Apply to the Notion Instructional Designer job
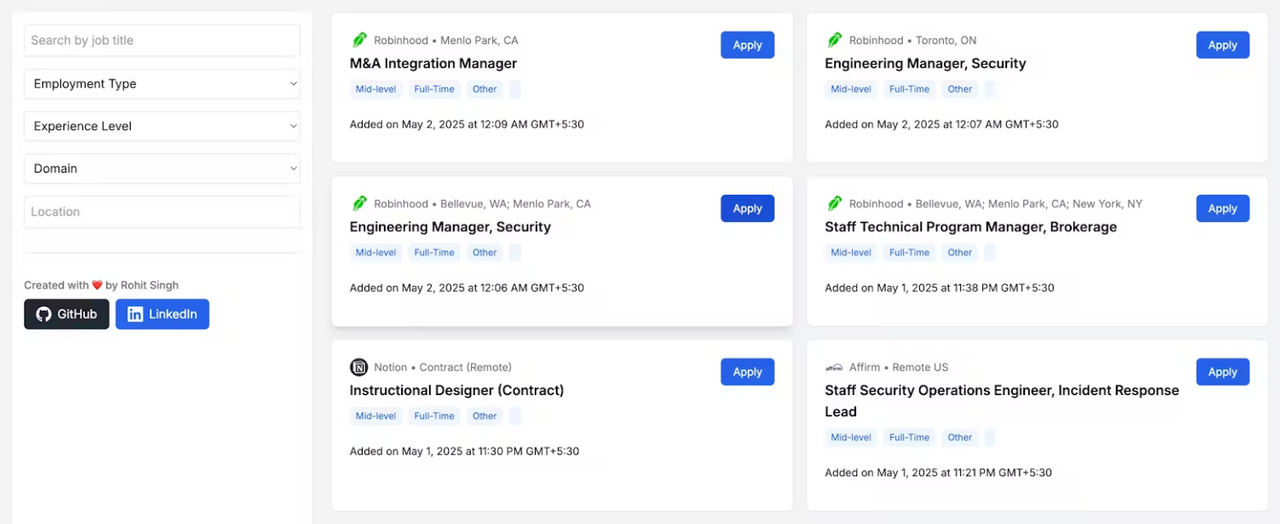Screen dimensions: 1280x524 click(x=747, y=372)
